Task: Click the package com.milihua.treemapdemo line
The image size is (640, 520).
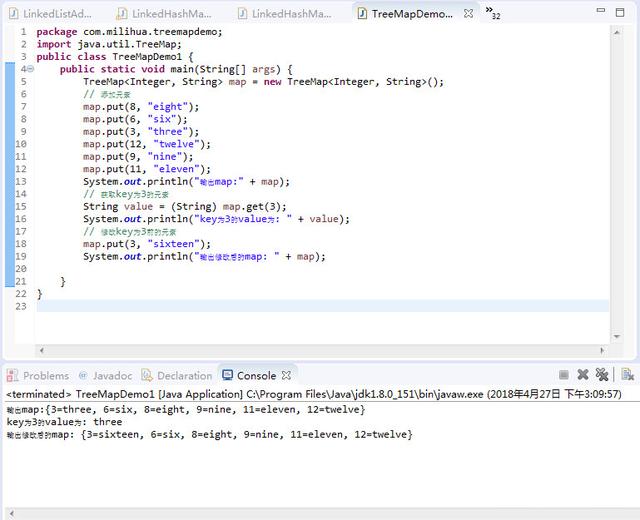Action: [129, 32]
